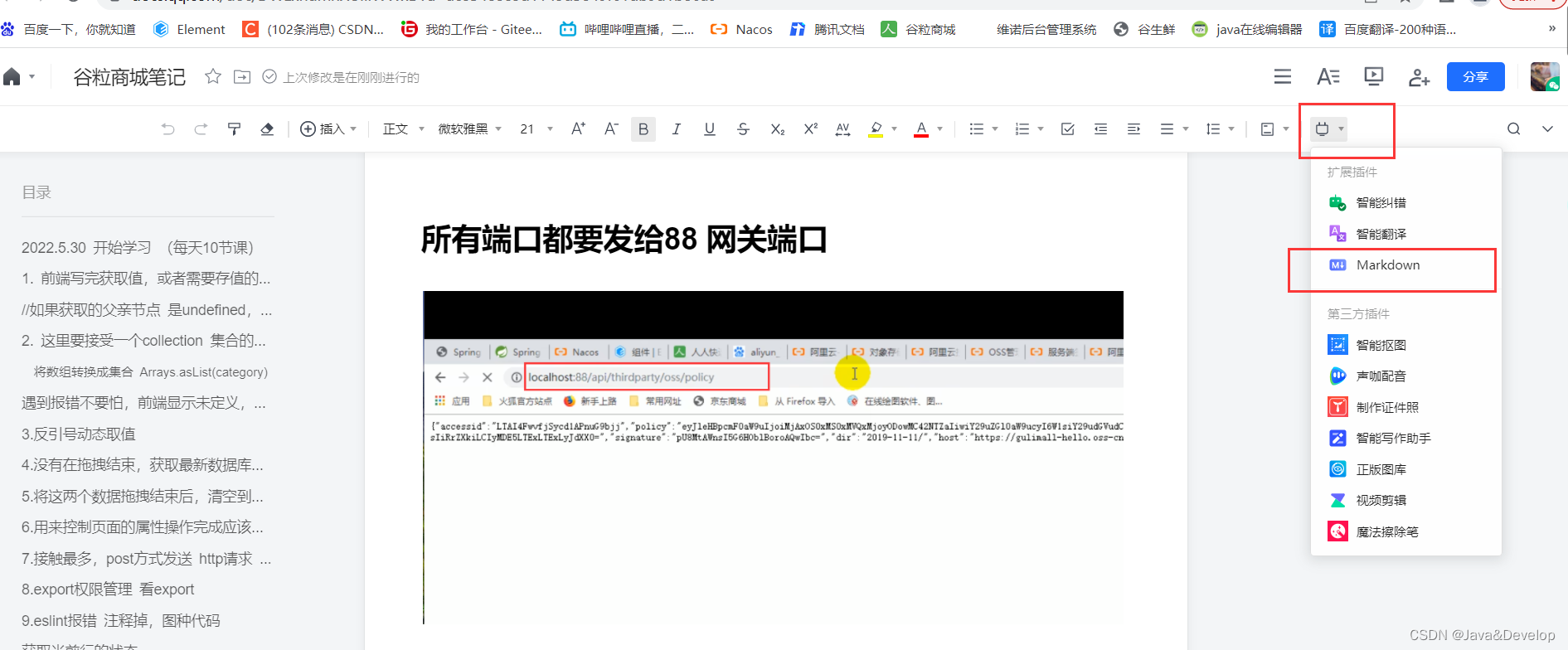Select 智能纠错 plugin
Viewport: 1568px width, 650px height.
click(x=1406, y=202)
